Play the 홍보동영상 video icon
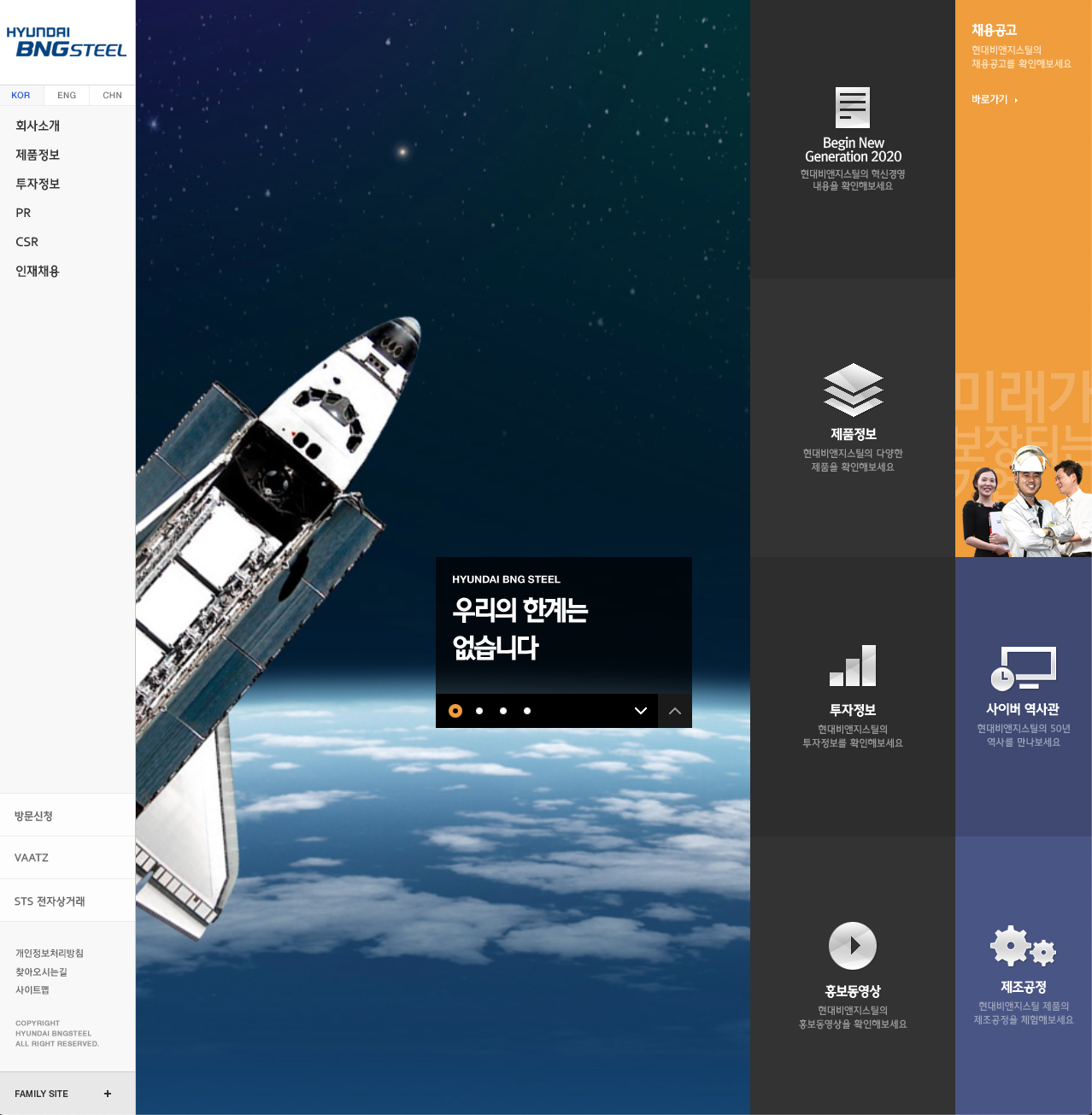This screenshot has width=1092, height=1115. [853, 946]
